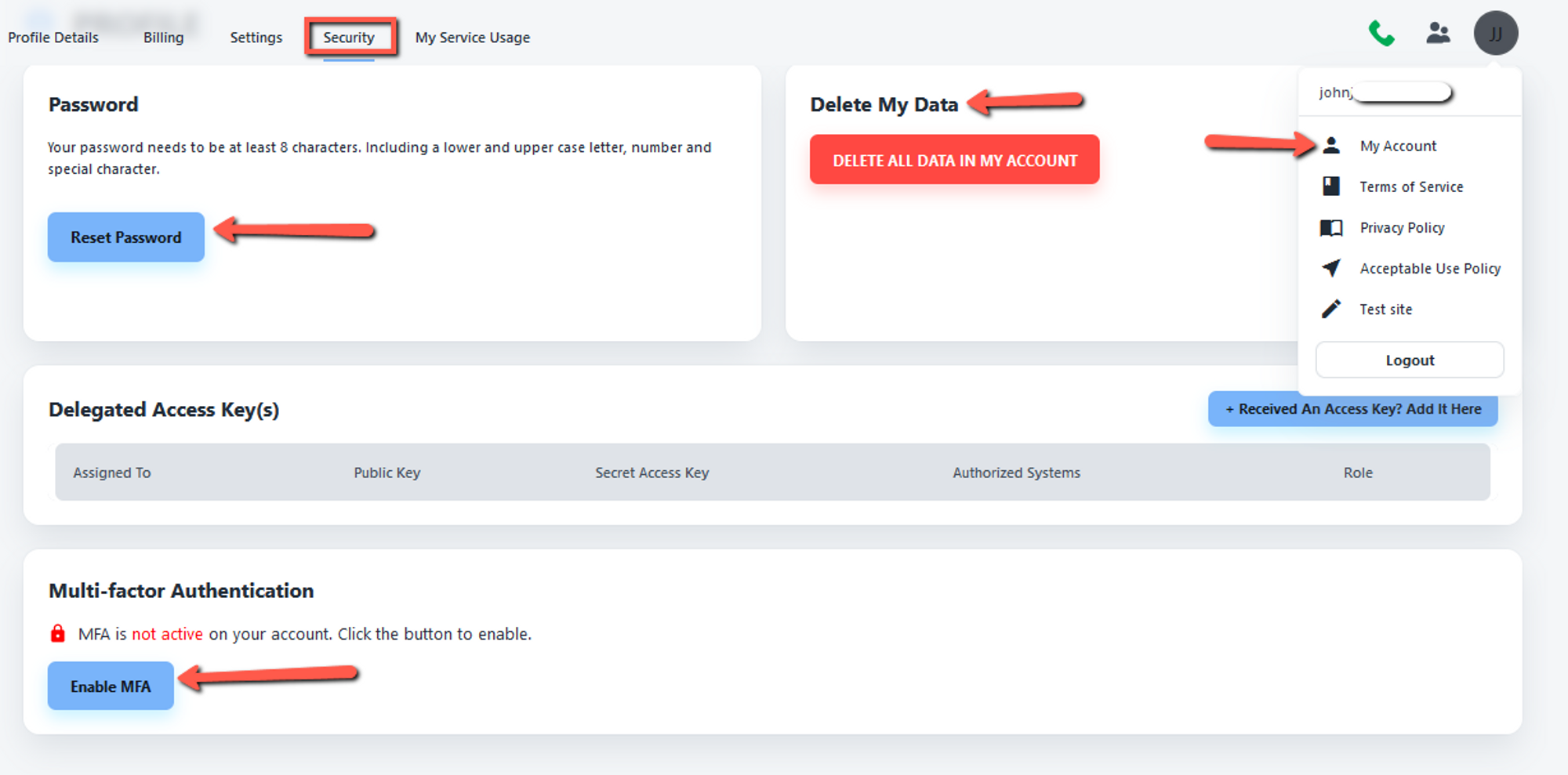Click the Logout button

[1409, 360]
